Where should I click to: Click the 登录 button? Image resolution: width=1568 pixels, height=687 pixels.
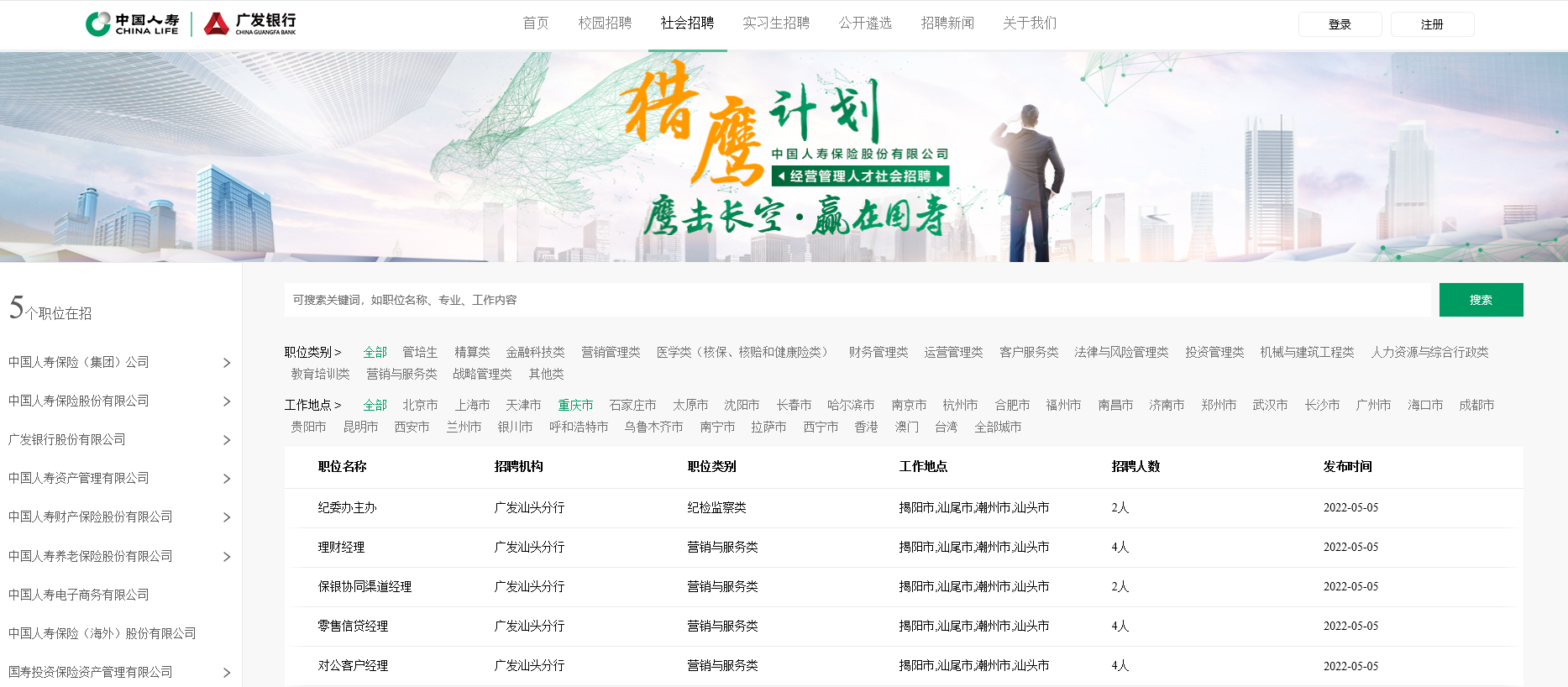tap(1340, 24)
